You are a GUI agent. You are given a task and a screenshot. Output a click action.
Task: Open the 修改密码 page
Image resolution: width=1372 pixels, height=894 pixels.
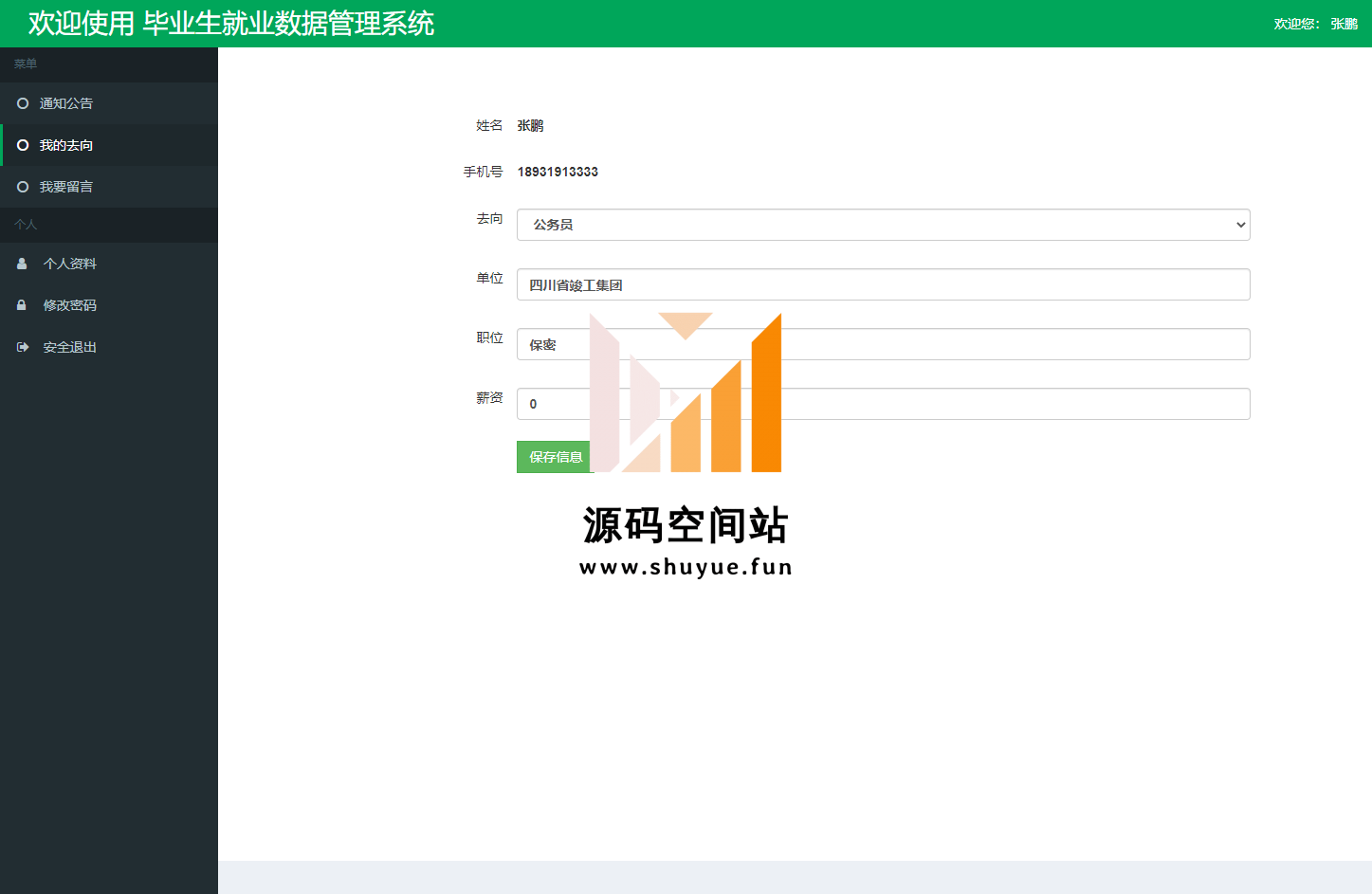pyautogui.click(x=109, y=305)
